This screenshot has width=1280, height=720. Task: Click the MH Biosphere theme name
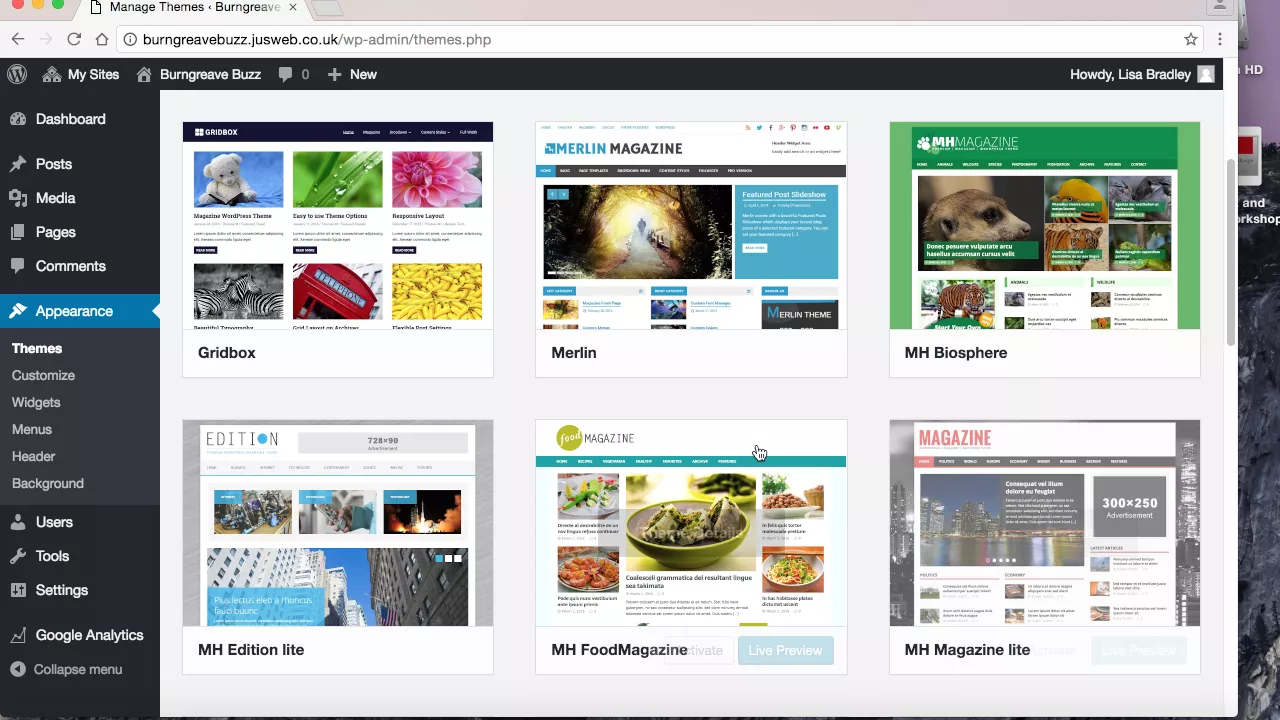coord(956,353)
